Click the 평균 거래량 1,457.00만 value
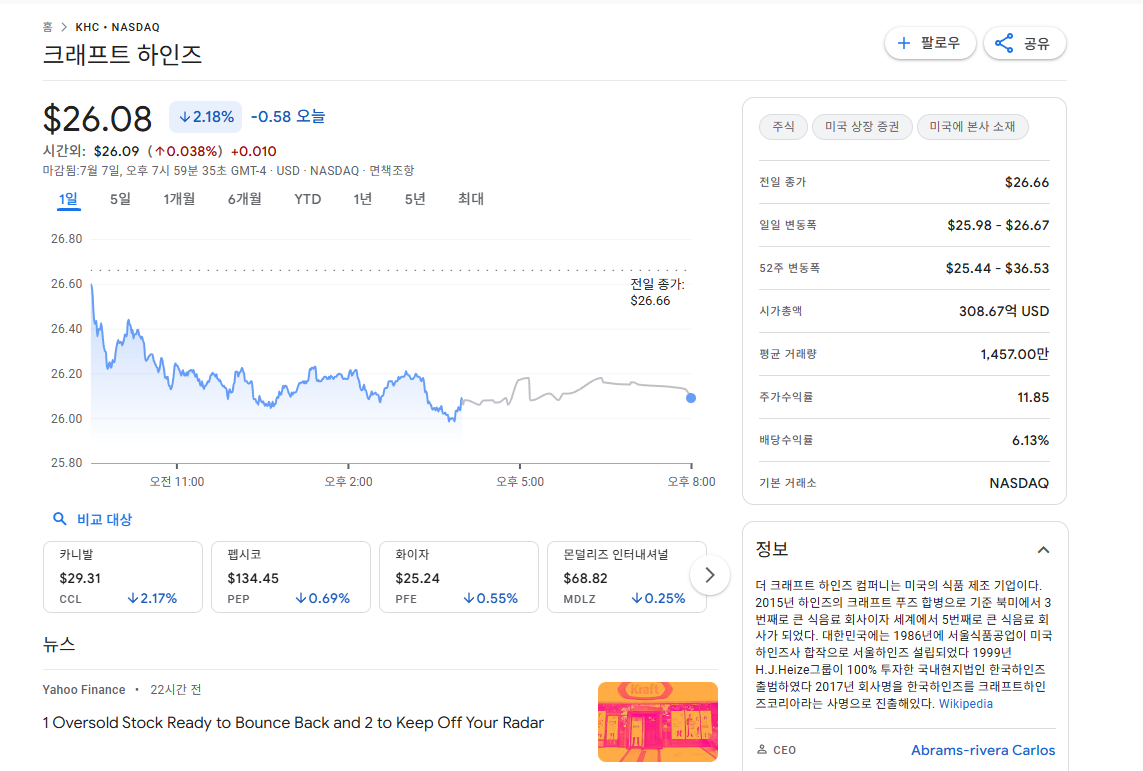Image resolution: width=1143 pixels, height=771 pixels. coord(1014,354)
